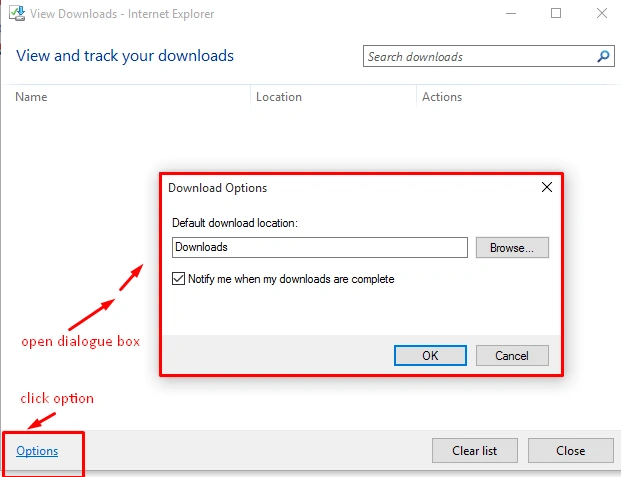Close the Download Options dialog
621x477 pixels.
[x=547, y=187]
